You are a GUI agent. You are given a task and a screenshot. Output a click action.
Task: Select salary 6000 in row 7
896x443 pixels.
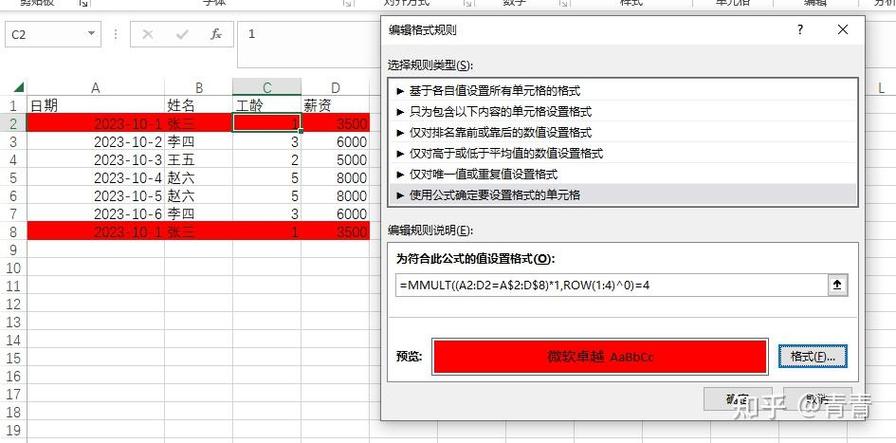coord(335,214)
